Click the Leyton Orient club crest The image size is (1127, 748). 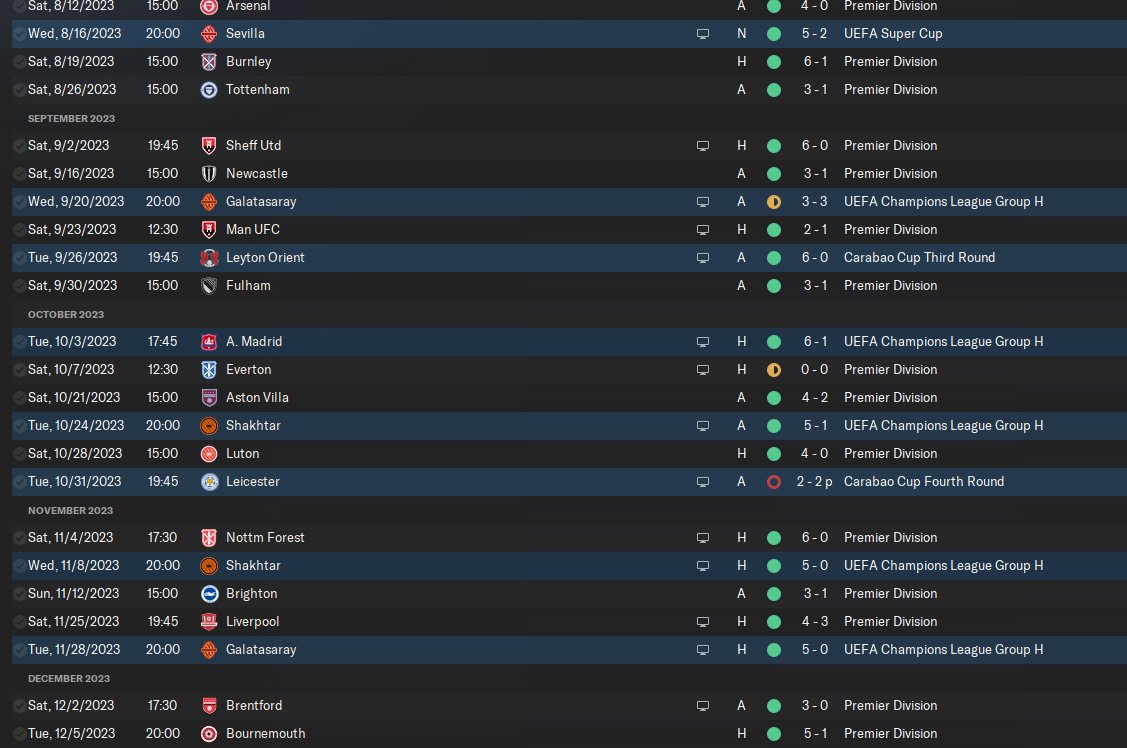(208, 258)
